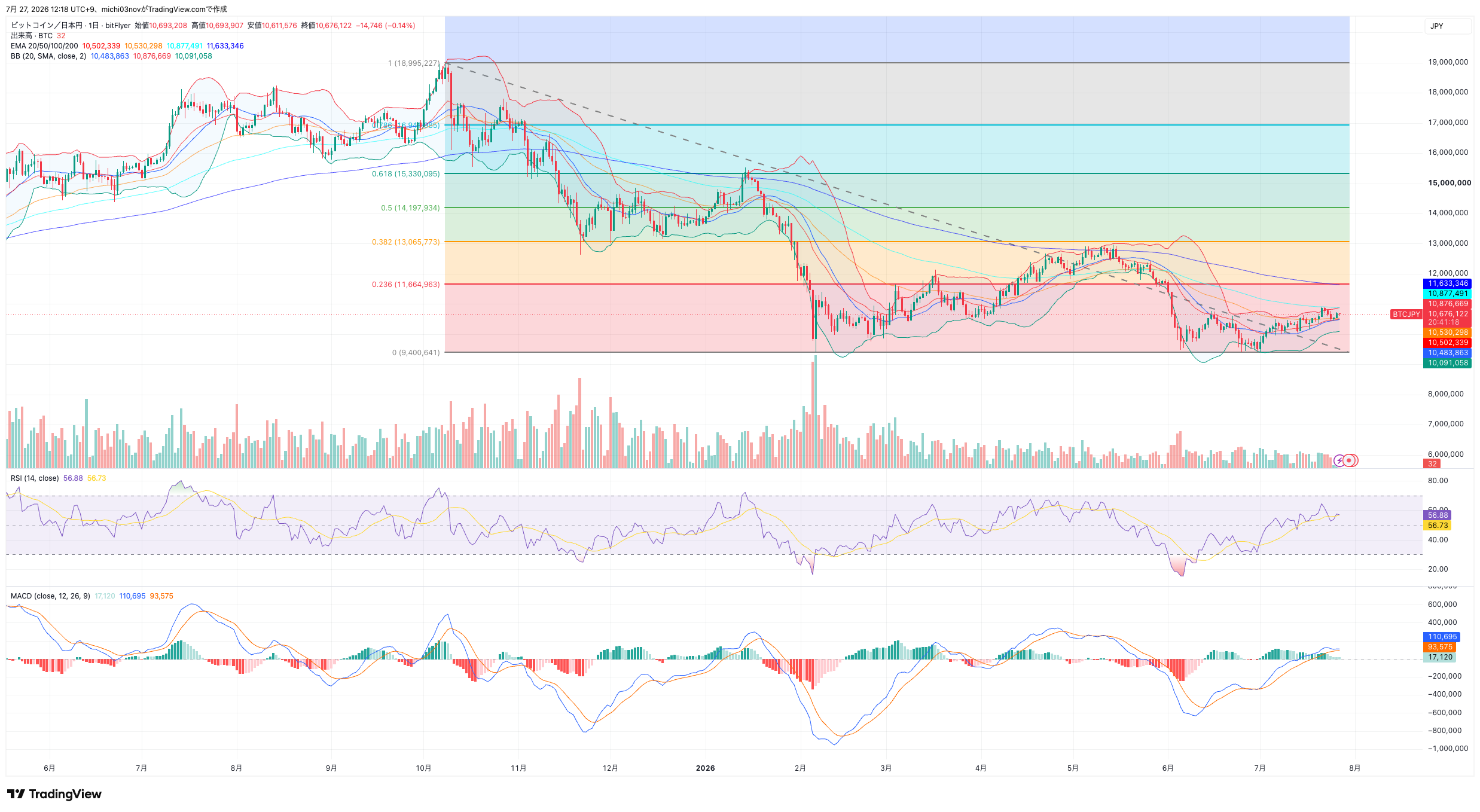Viewport: 1480px width, 812px height.
Task: Click the 安値10,611,576 low value
Action: click(x=272, y=26)
